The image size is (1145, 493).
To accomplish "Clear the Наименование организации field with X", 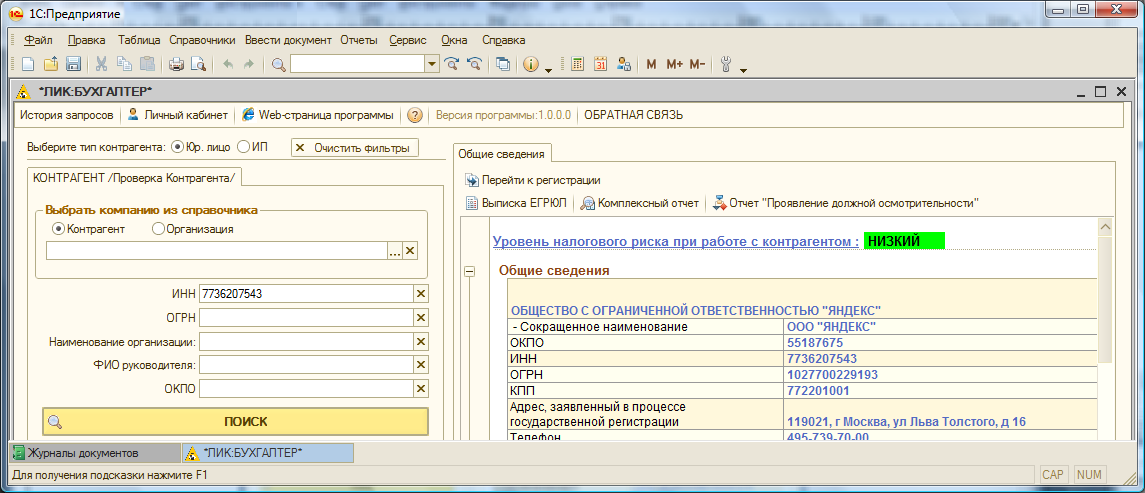I will (x=421, y=342).
